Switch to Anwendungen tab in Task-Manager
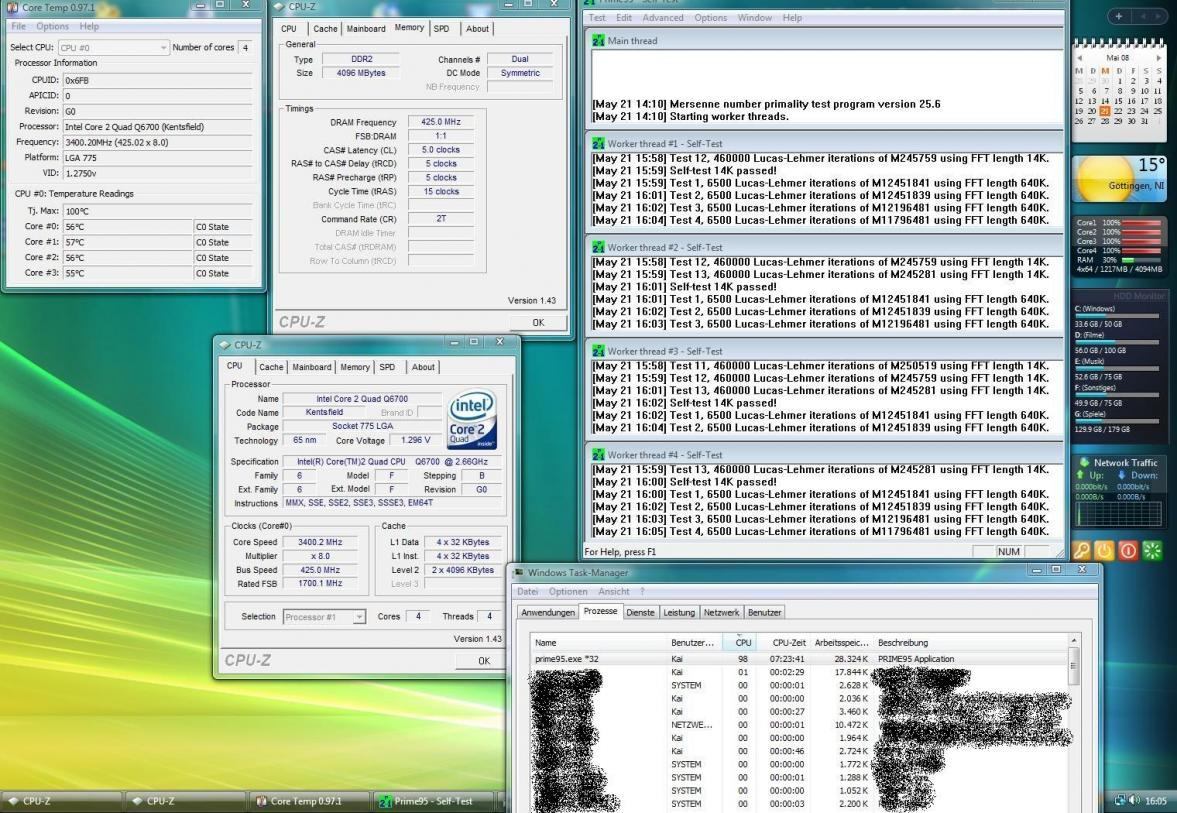Screen dimensions: 1177x813 (548, 613)
